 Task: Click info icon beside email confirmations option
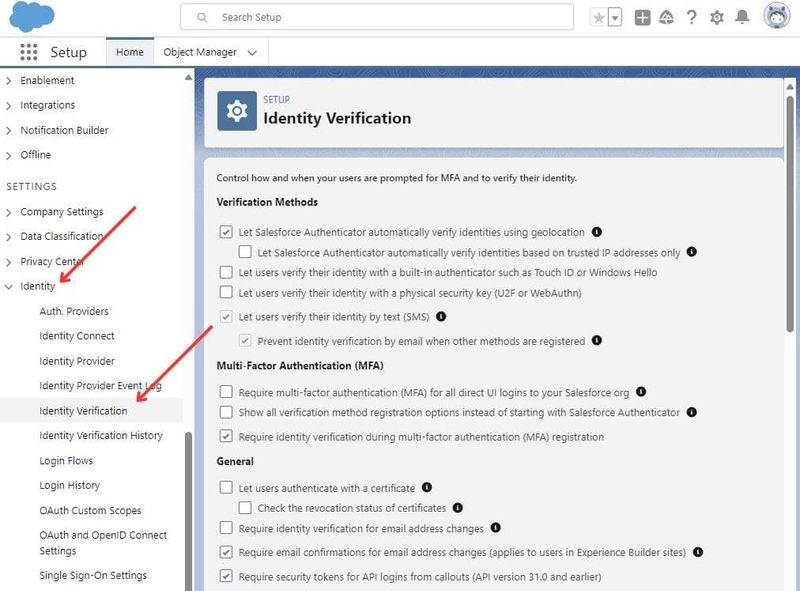click(x=698, y=552)
